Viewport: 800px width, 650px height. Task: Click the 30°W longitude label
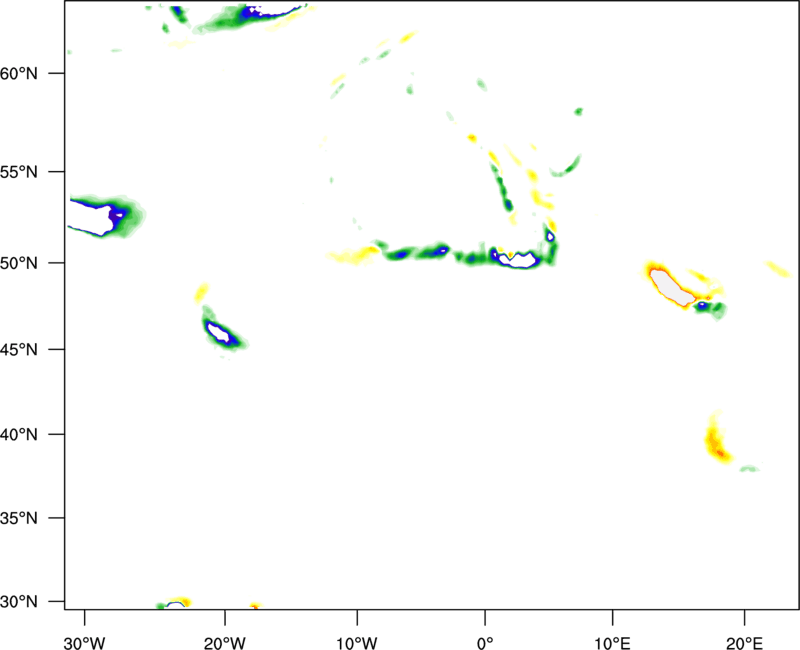click(x=84, y=643)
